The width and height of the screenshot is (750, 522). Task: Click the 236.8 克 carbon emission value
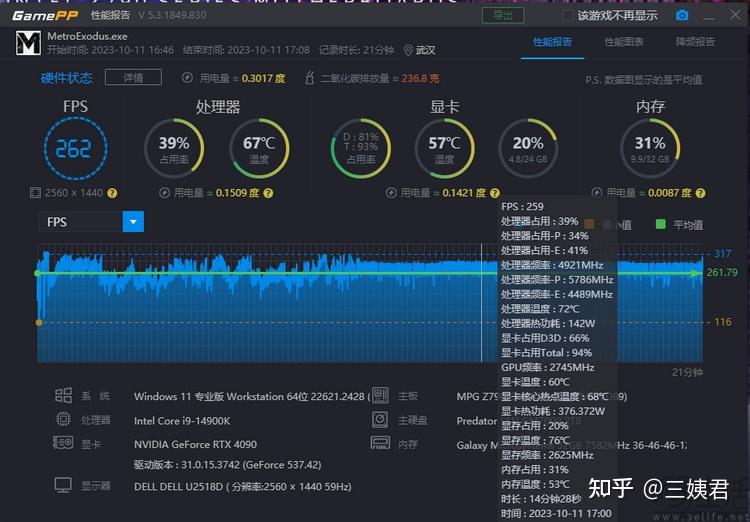click(420, 78)
